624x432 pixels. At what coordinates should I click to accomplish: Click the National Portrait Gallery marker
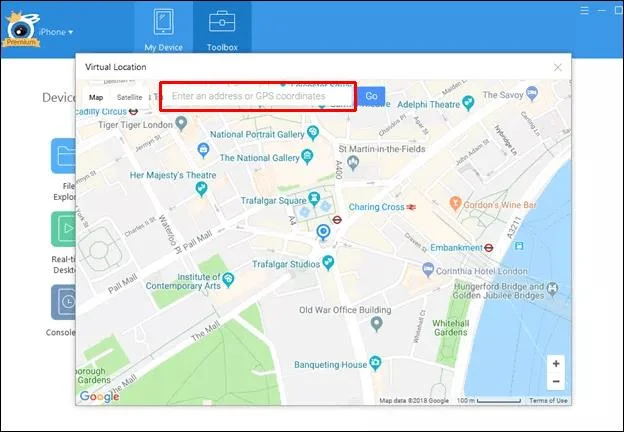click(313, 133)
